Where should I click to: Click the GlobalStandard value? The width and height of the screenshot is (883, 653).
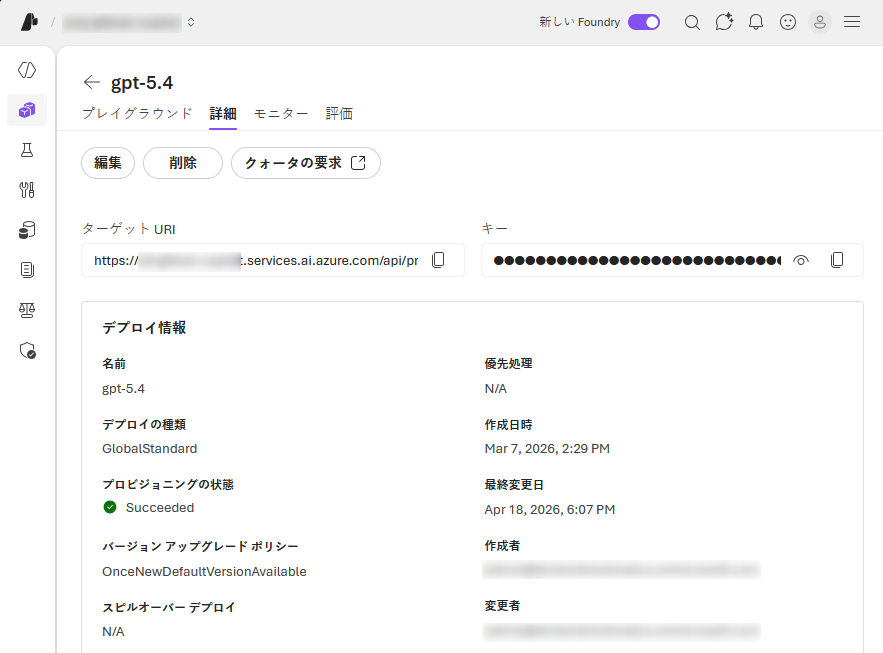150,449
